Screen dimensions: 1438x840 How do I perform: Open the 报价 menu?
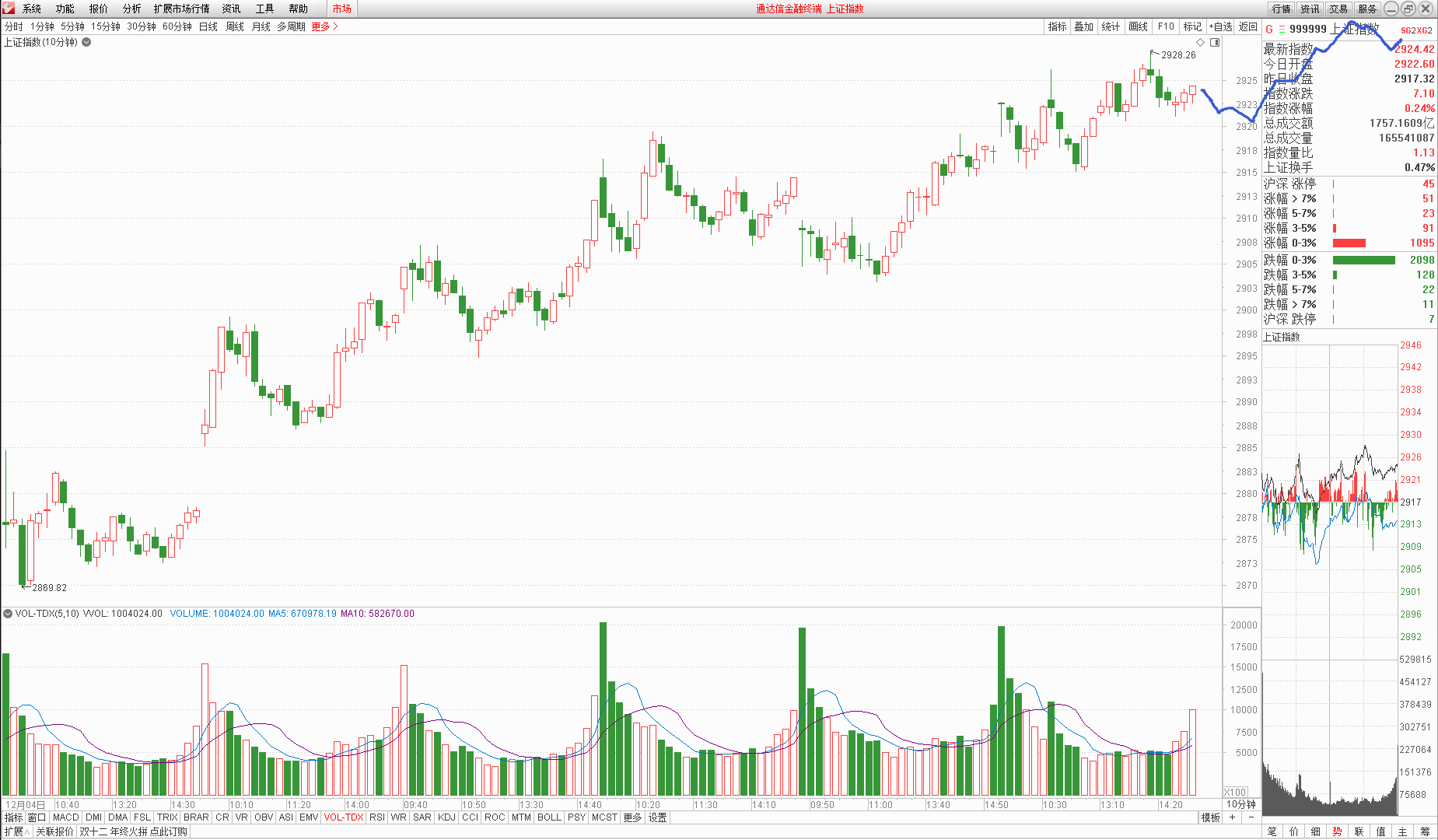click(x=99, y=9)
